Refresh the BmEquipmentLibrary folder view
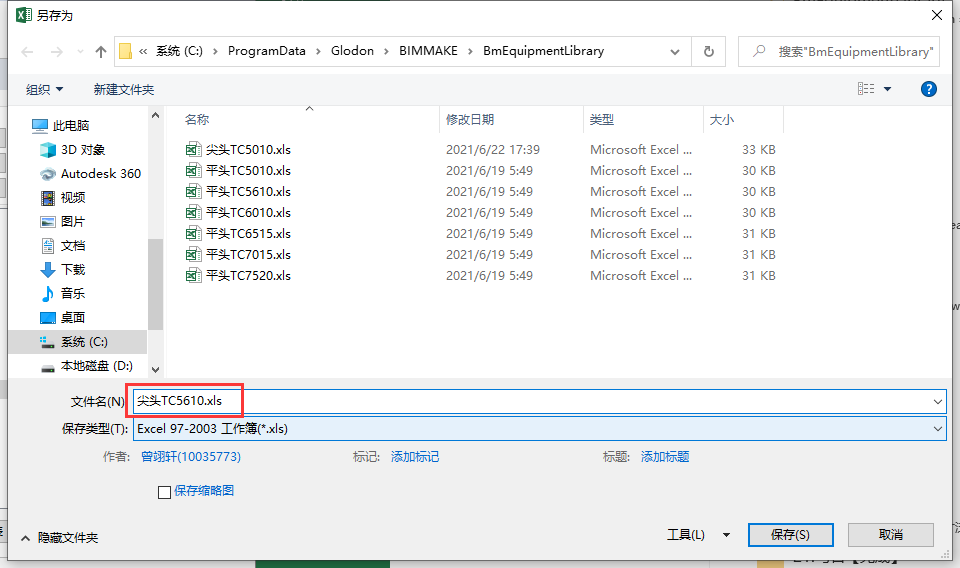This screenshot has height=568, width=960. pyautogui.click(x=709, y=52)
